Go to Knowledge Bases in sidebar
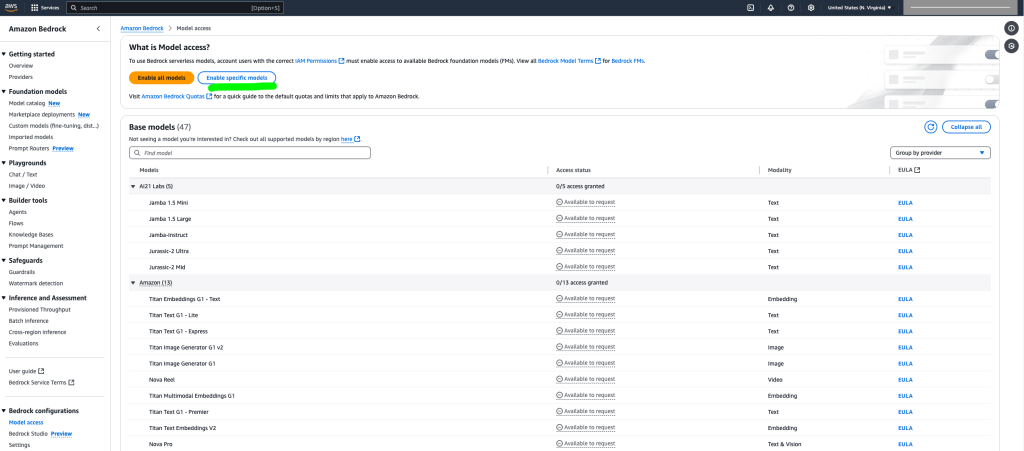 (31, 234)
